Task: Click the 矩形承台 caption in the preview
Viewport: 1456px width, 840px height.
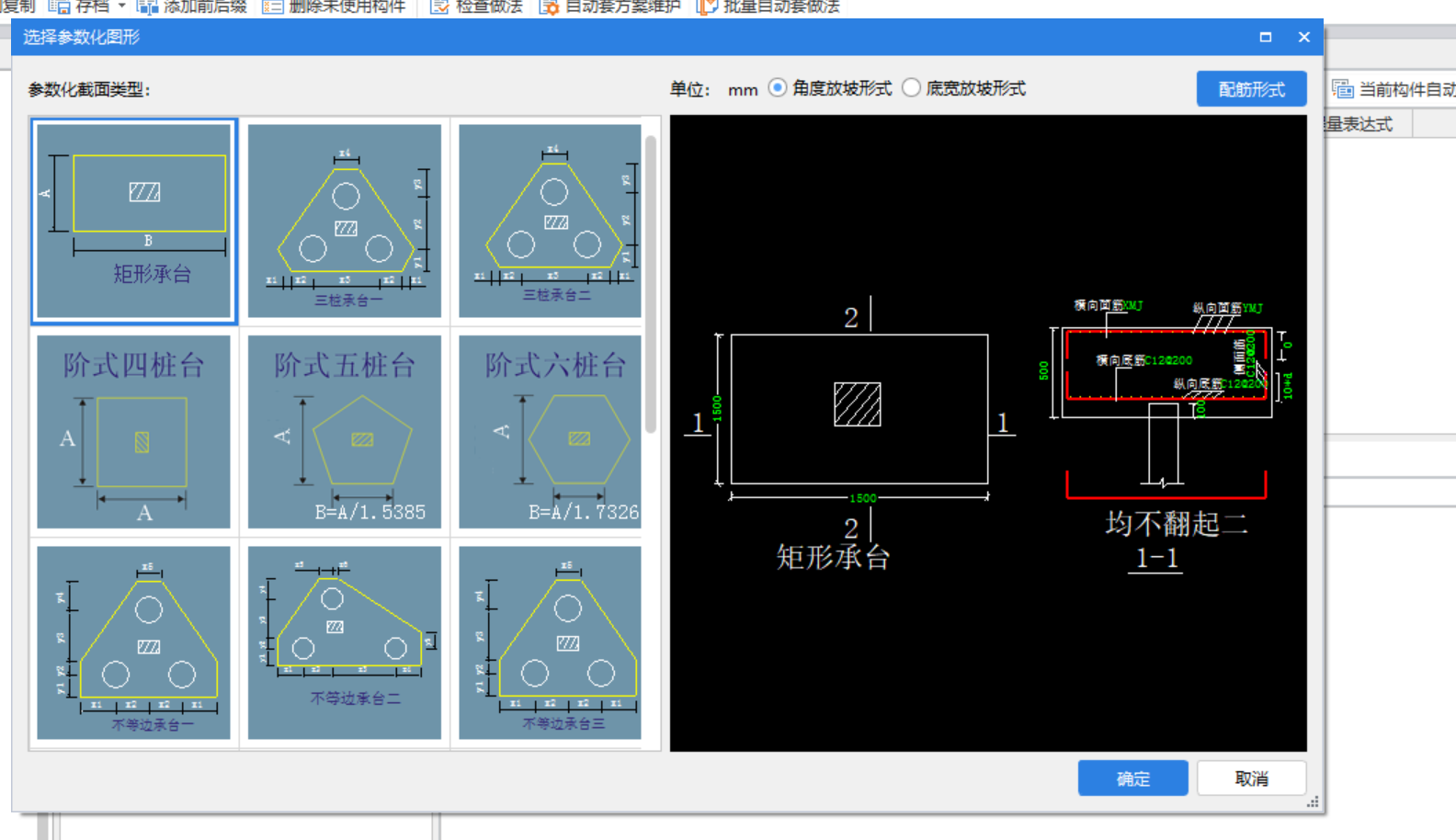Action: pyautogui.click(x=833, y=557)
